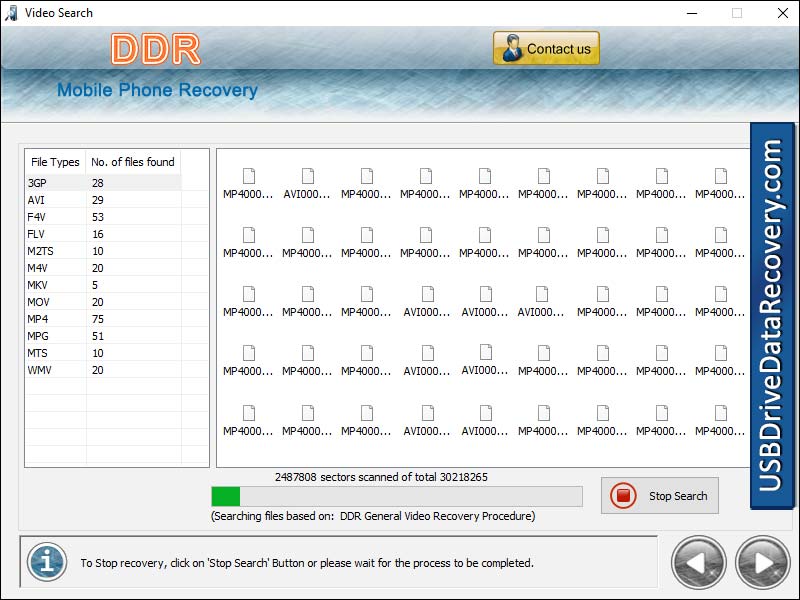Select the AVI000 file icon in top row
Viewport: 800px width, 600px height.
click(x=307, y=177)
